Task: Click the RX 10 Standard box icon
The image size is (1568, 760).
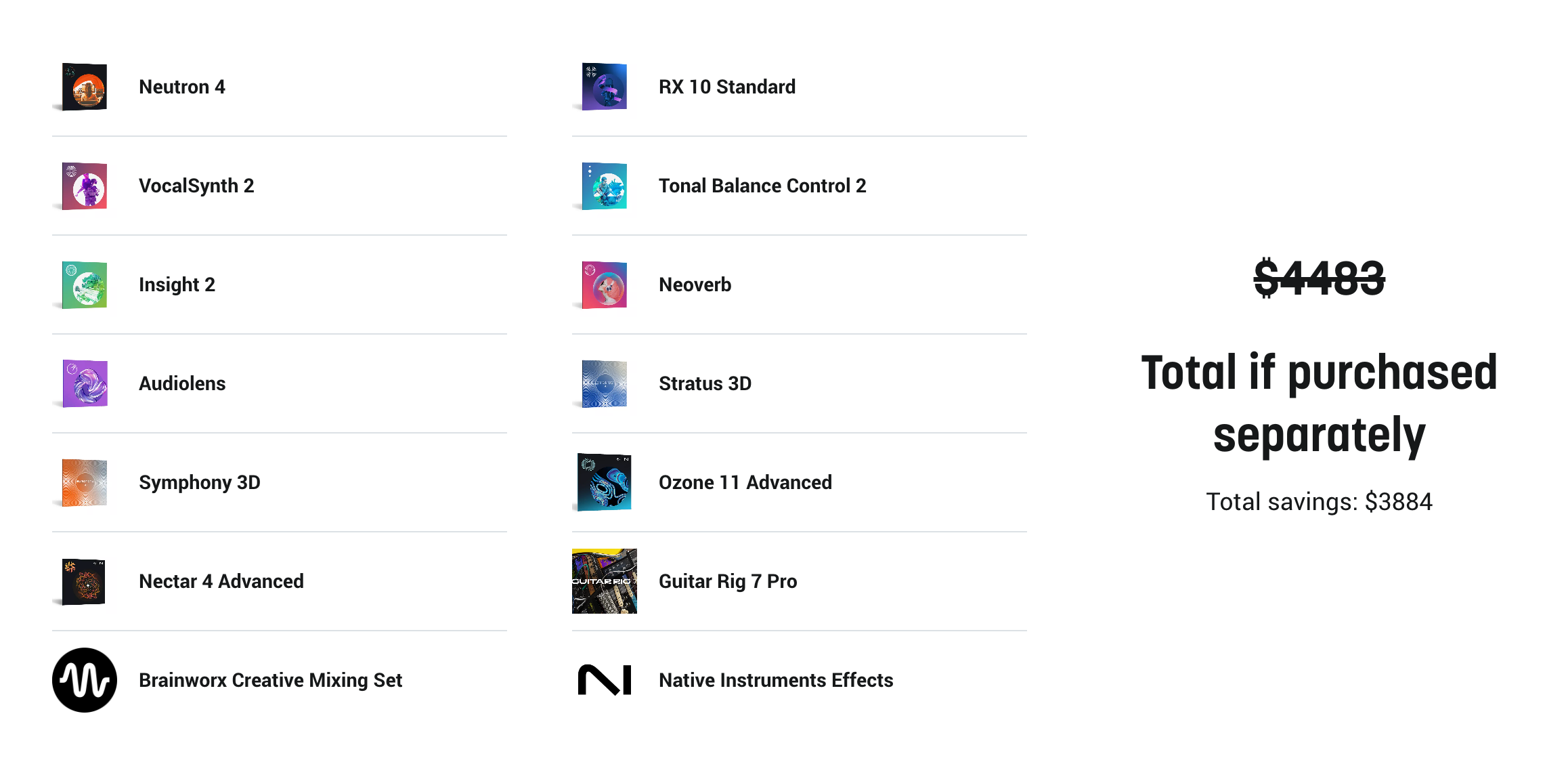Action: pos(604,87)
